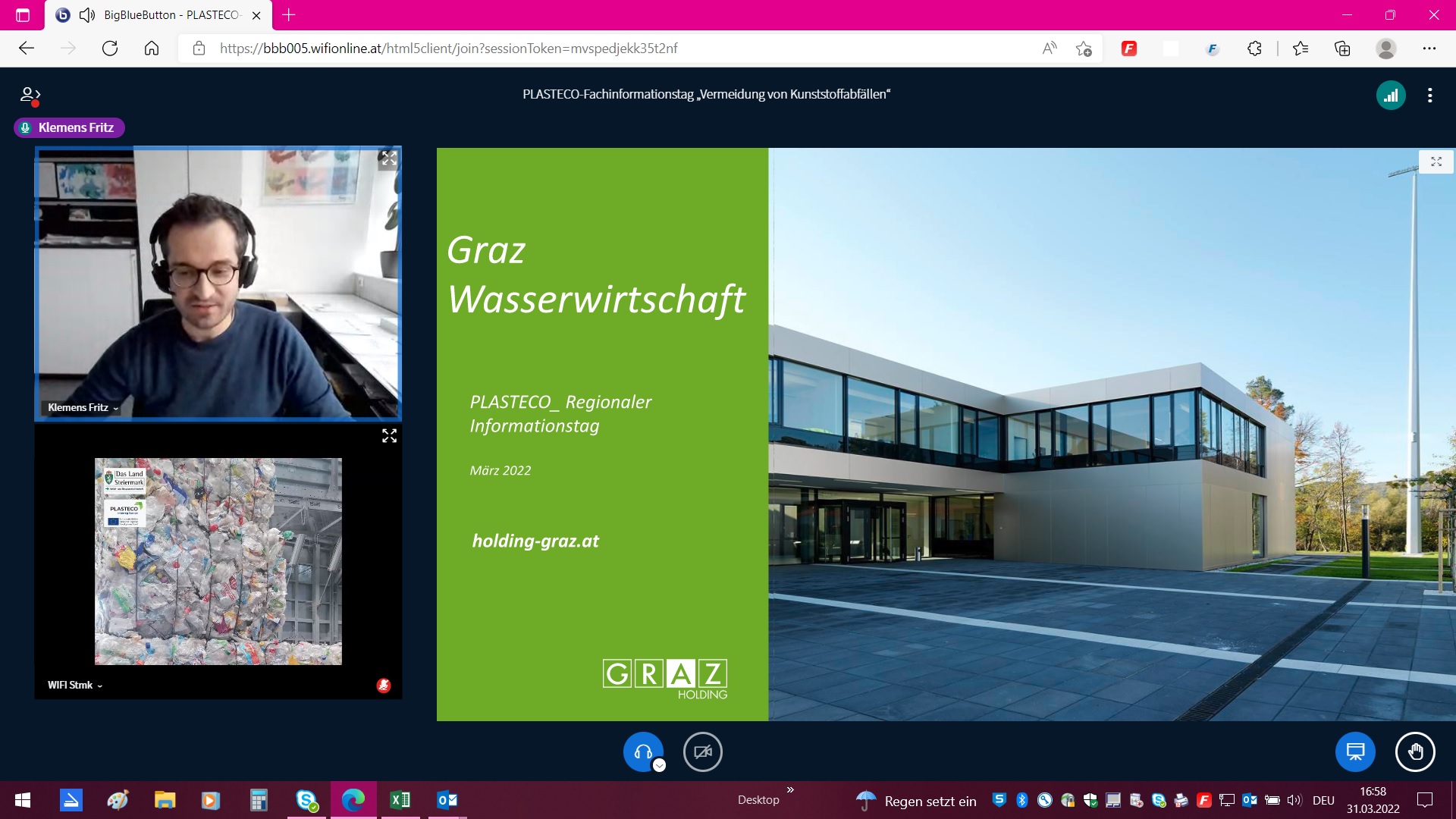Open volume control in system tray
Viewport: 1456px width, 819px height.
[1294, 800]
